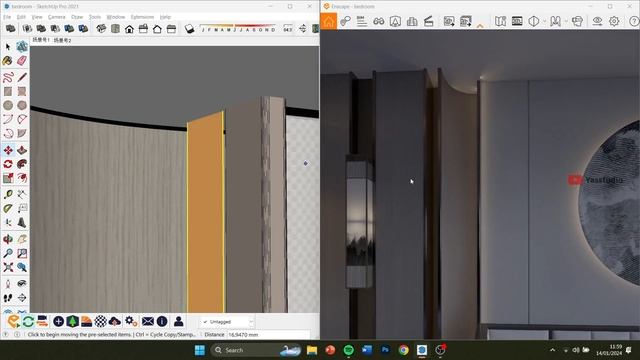Choose the Tape Measure tool
Screen dimensions: 640x360
(8, 194)
